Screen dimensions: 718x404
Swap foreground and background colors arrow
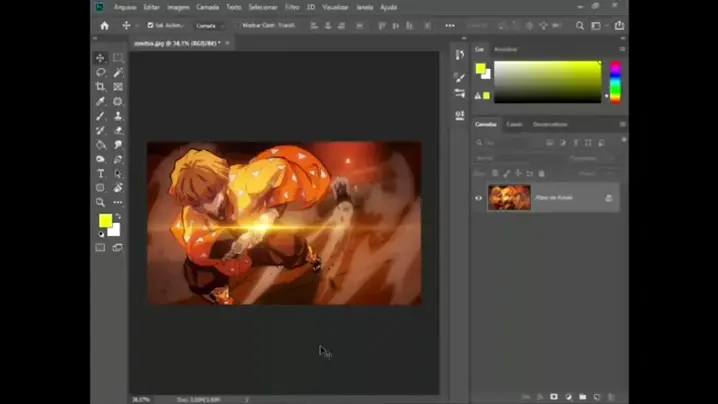[x=118, y=216]
